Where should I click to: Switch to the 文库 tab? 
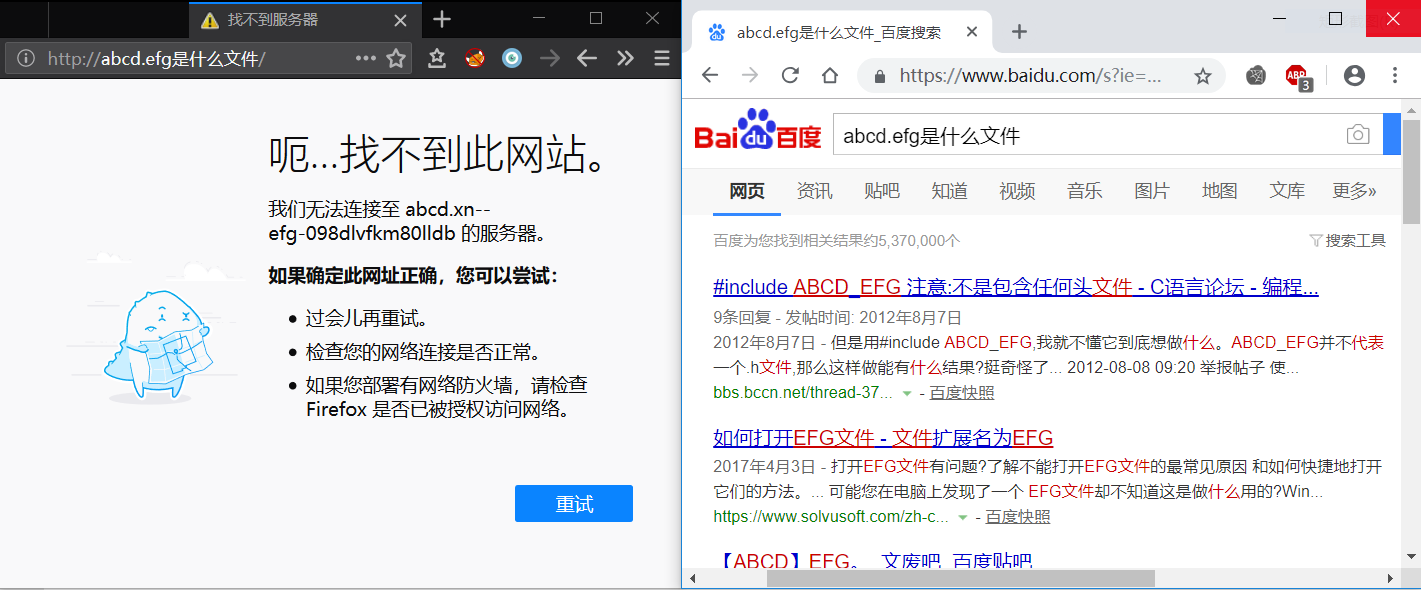tap(1287, 191)
